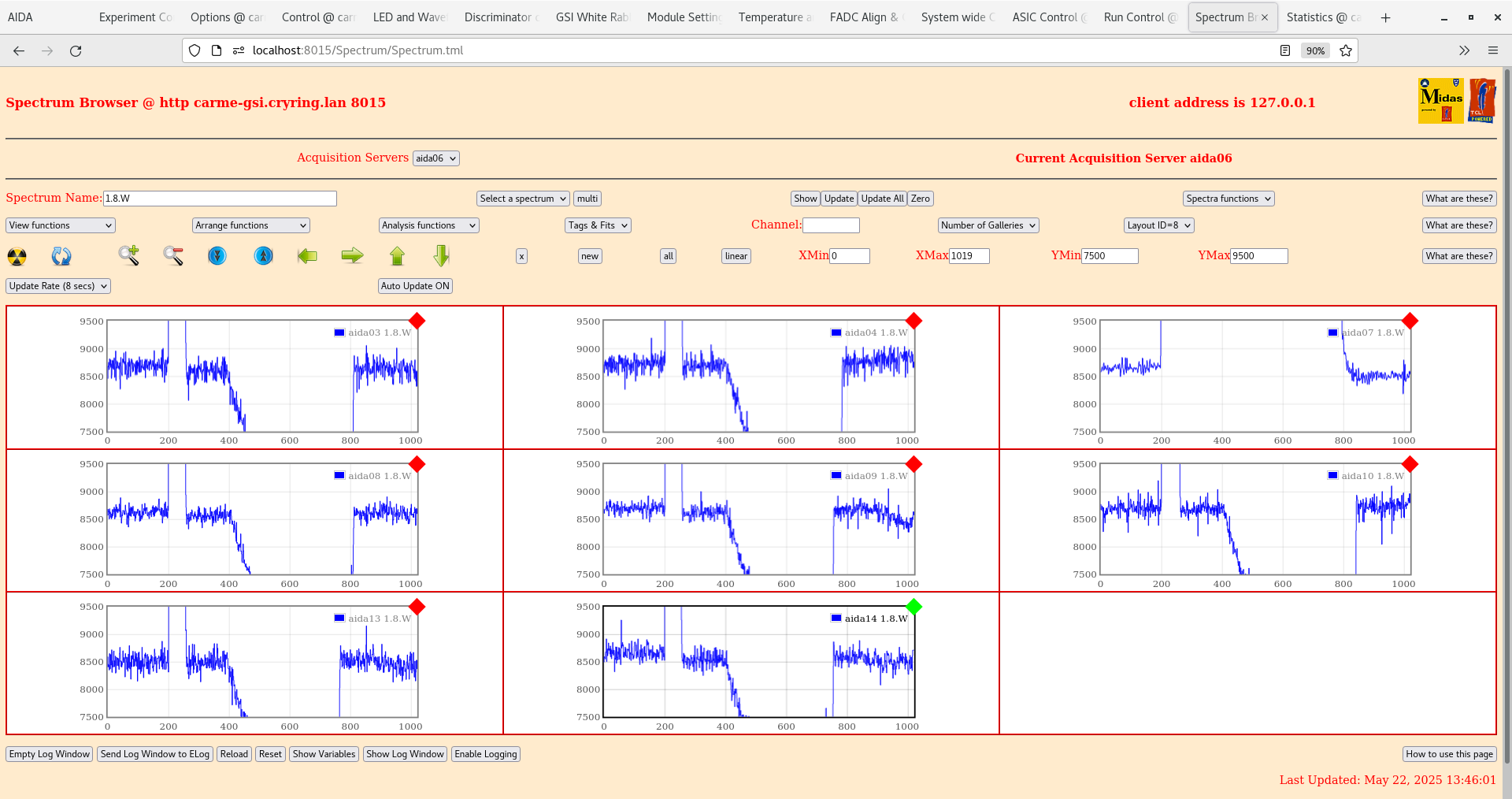Toggle the linear scale button

click(x=735, y=256)
